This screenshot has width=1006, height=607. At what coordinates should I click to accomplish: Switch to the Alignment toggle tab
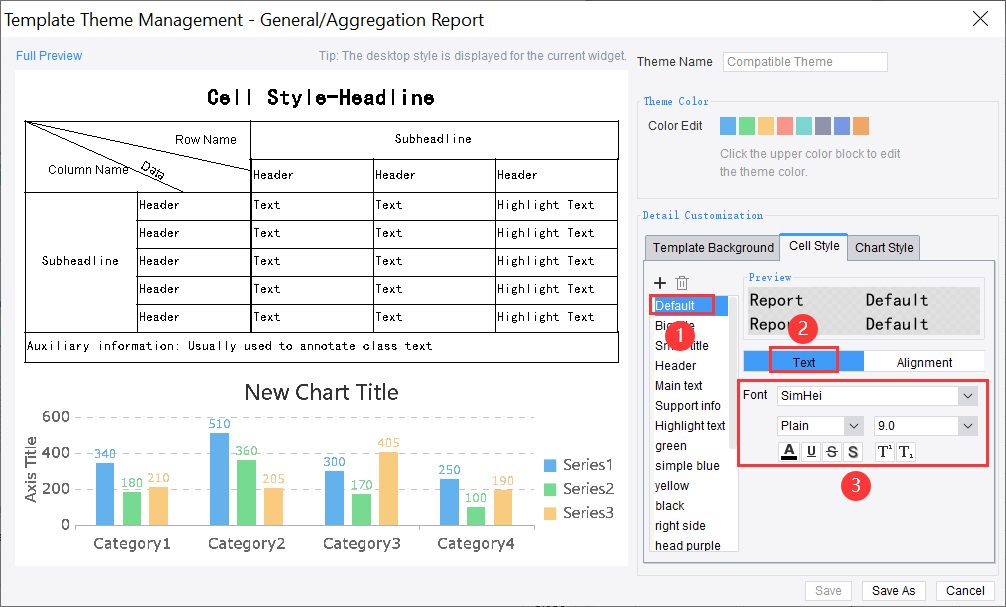pyautogui.click(x=924, y=361)
